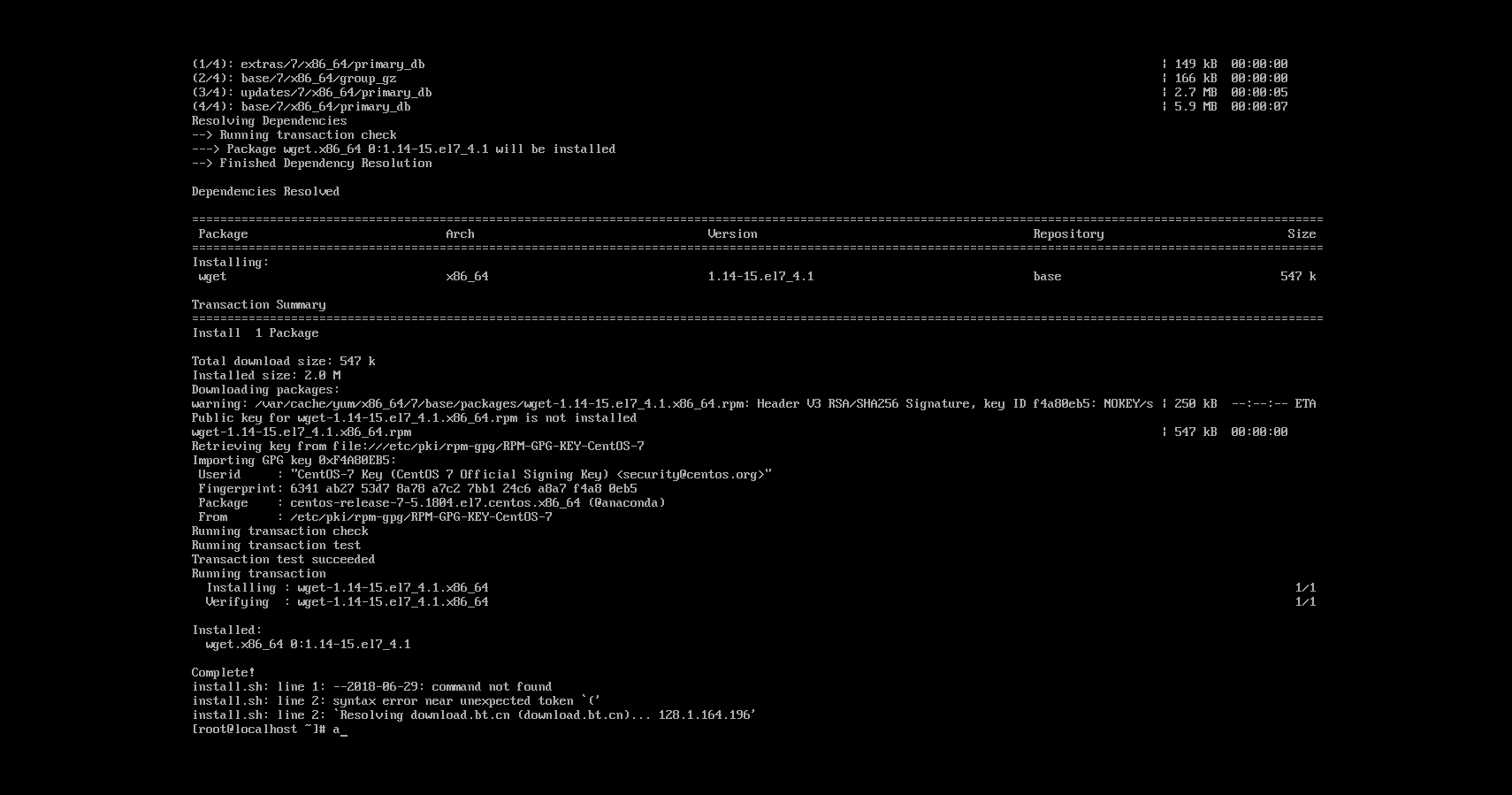
Task: Click '--> Running transaction check' line
Action: tap(294, 134)
